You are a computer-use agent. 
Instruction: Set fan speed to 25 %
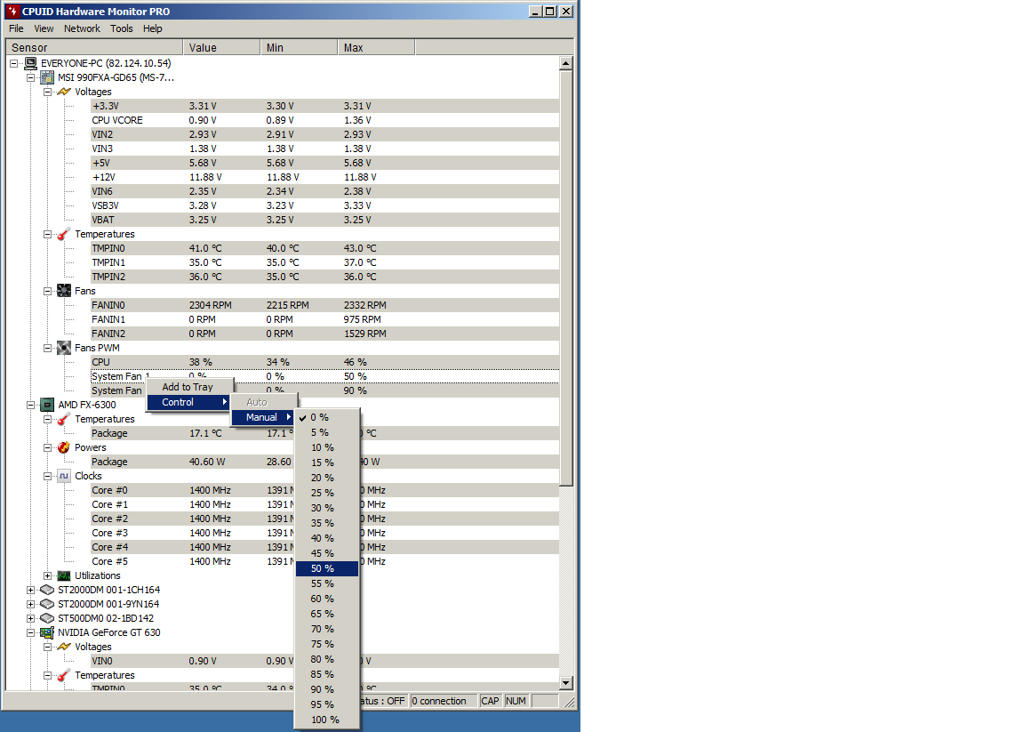point(327,493)
